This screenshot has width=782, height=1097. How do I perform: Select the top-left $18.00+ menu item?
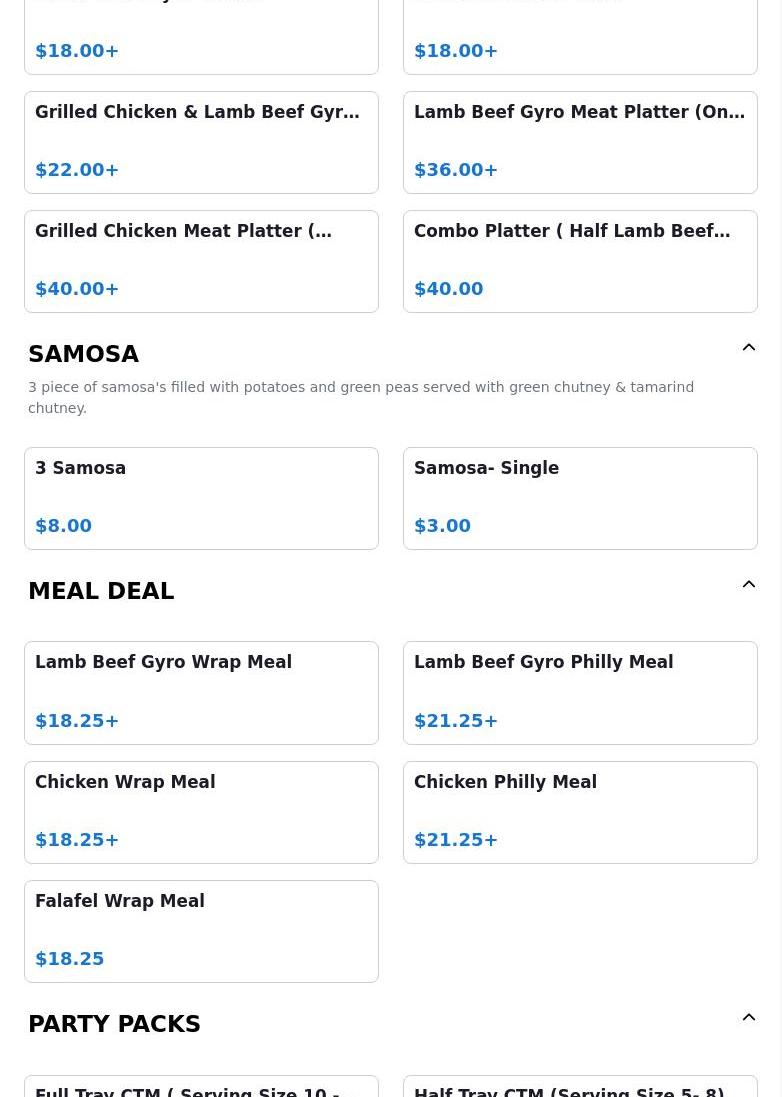(x=201, y=40)
